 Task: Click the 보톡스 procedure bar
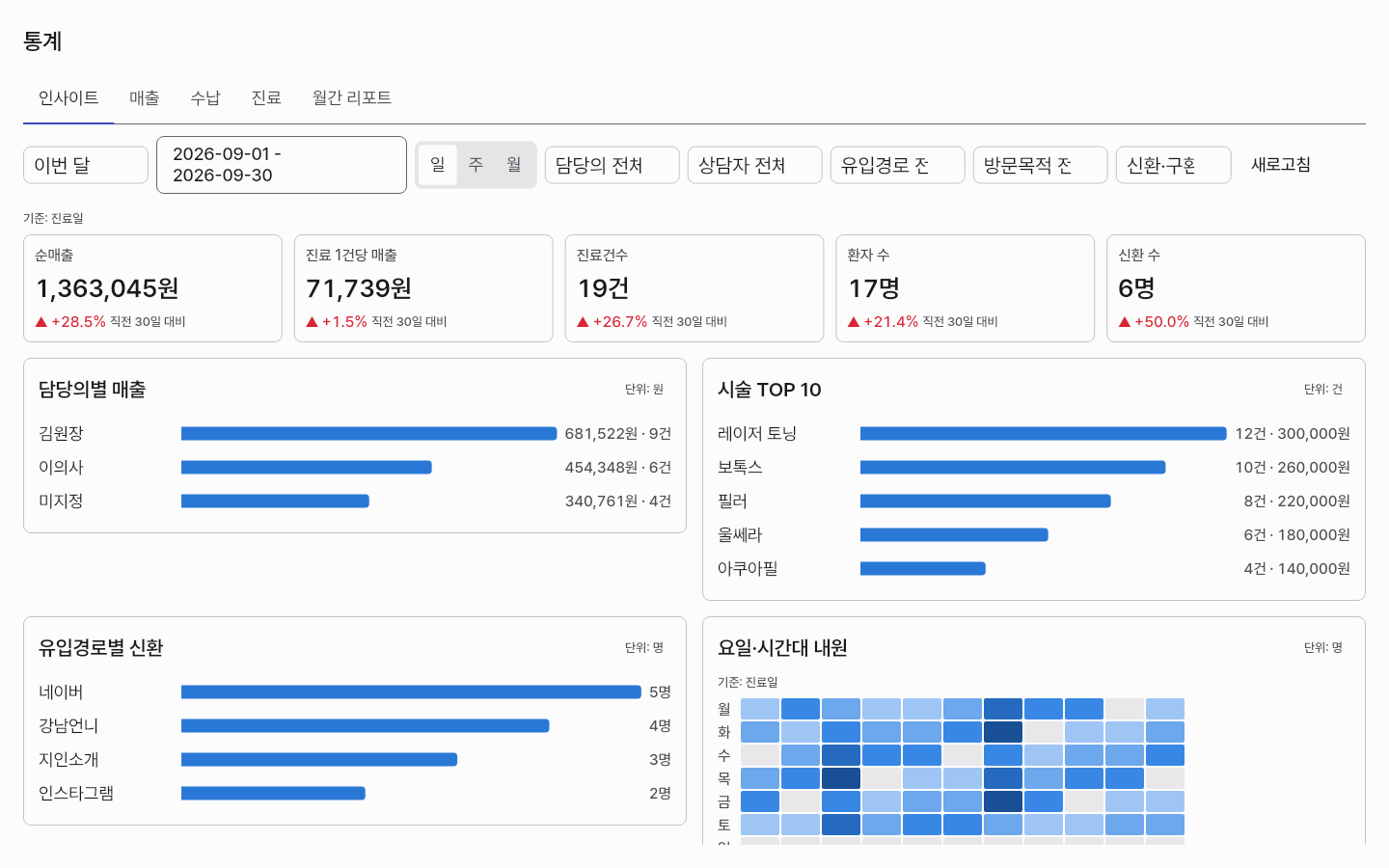click(x=1013, y=468)
